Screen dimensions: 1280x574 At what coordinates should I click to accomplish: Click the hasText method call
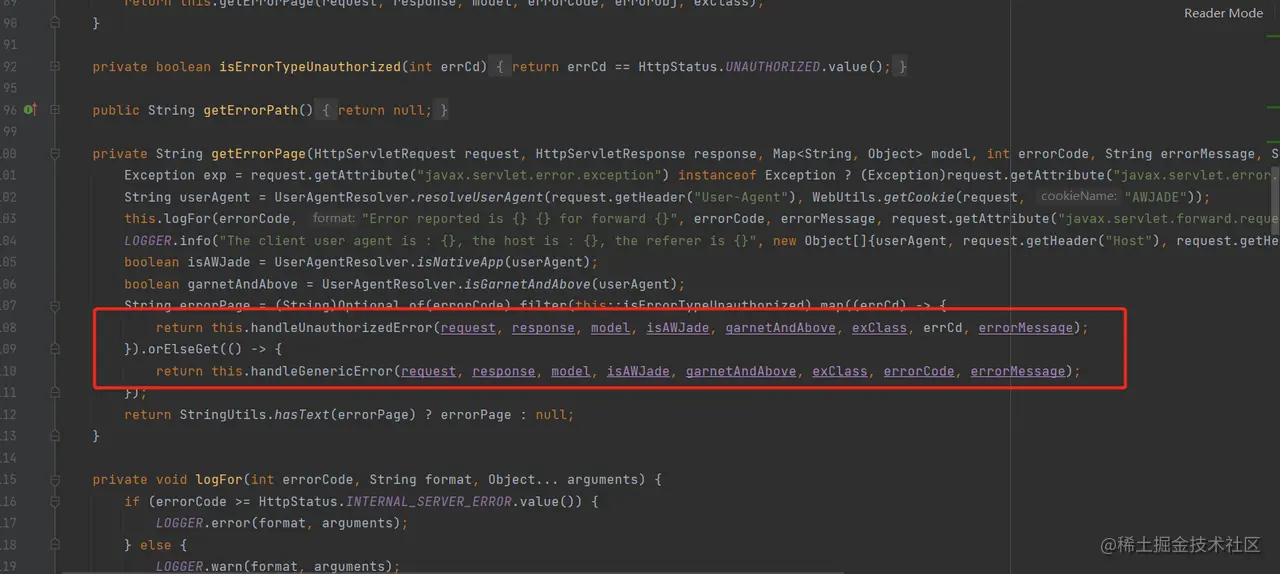pyautogui.click(x=302, y=415)
